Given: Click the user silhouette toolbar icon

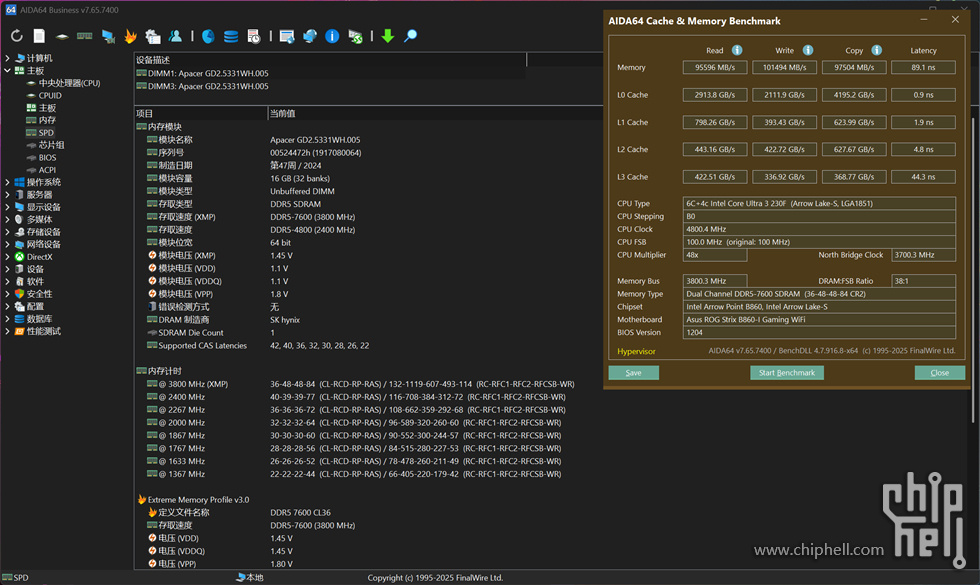Looking at the screenshot, I should pos(176,36).
